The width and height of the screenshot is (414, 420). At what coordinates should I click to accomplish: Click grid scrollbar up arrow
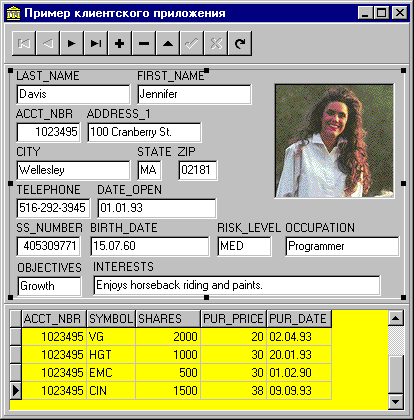[396, 318]
